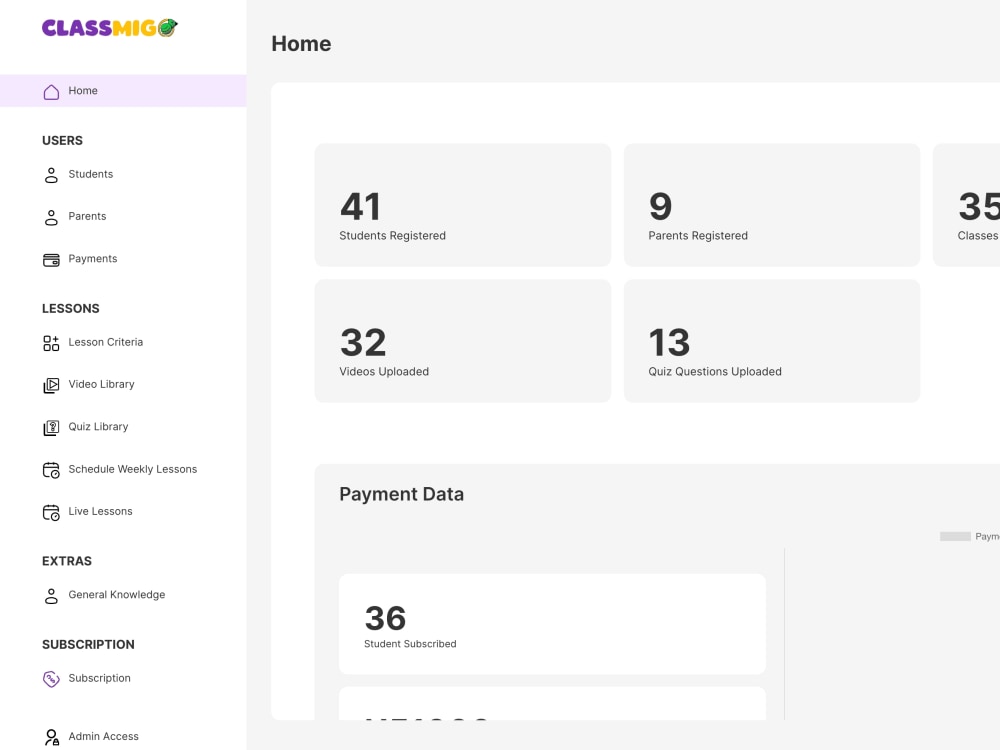Click the Home page title
Image resolution: width=1000 pixels, height=750 pixels.
click(x=301, y=43)
